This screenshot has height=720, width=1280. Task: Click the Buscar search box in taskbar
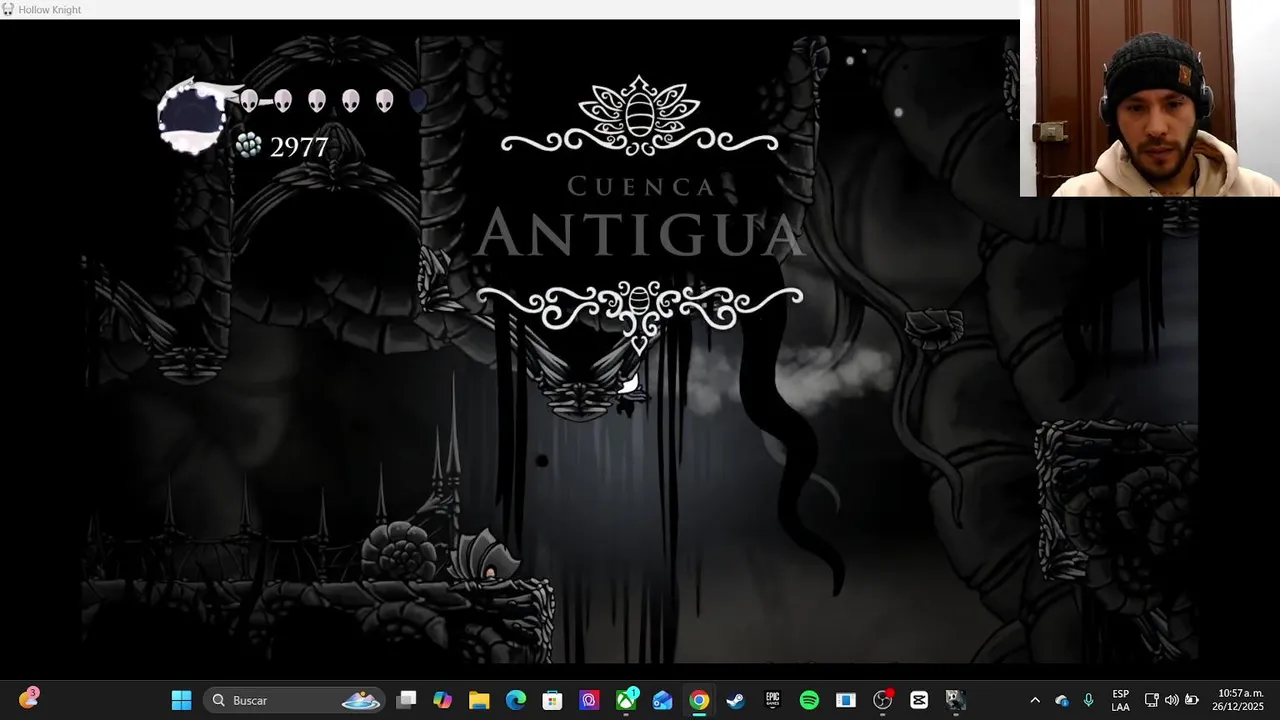295,700
